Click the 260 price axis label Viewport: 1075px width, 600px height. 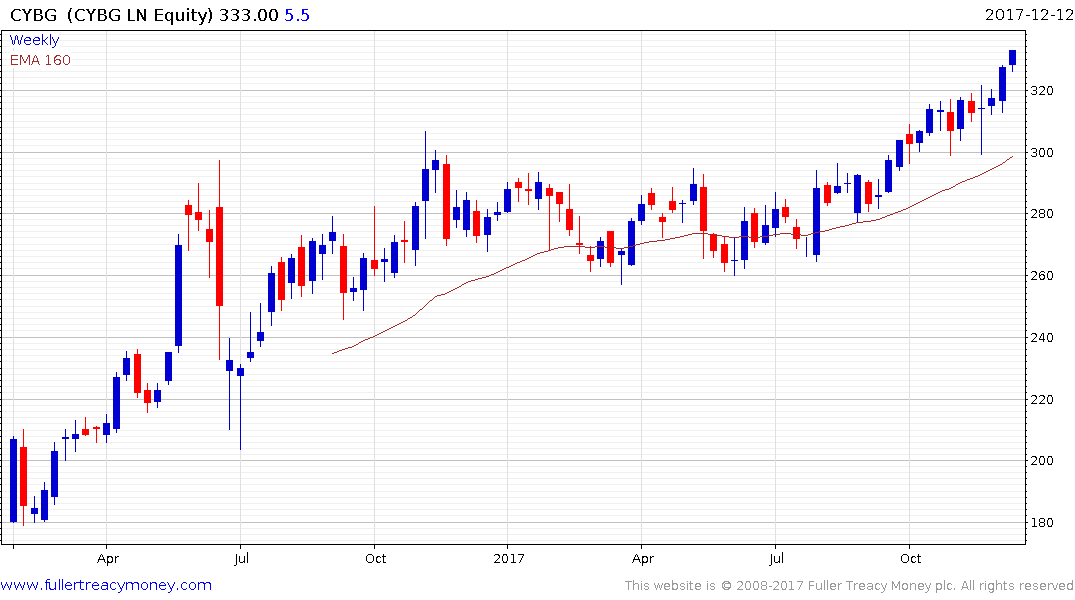1042,276
